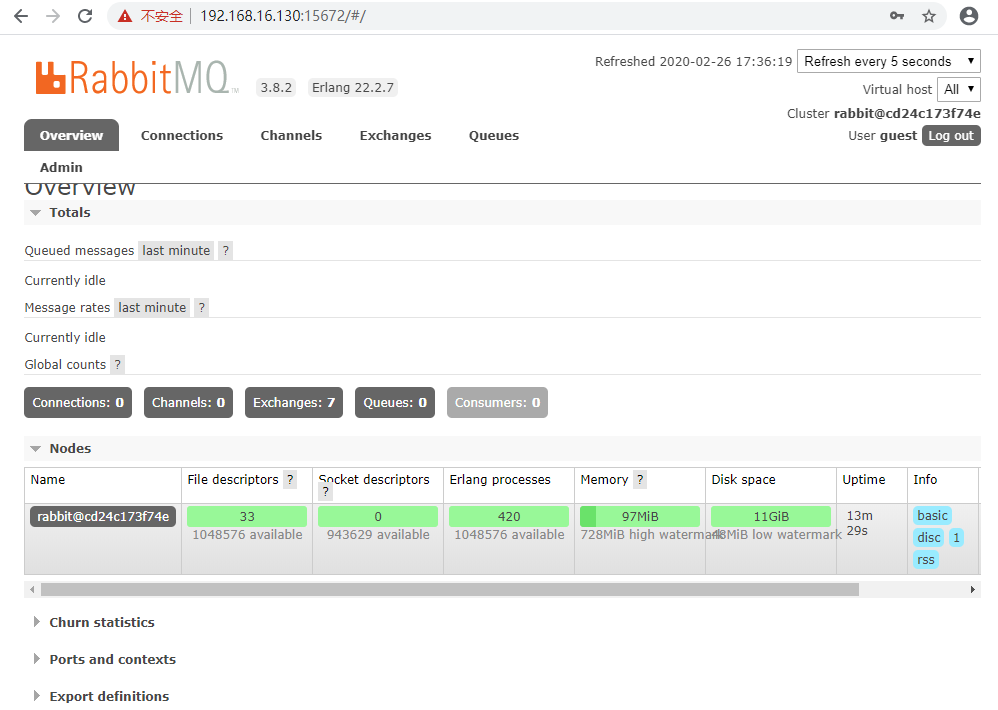Open the Channels tab
This screenshot has height=710, width=998.
coord(291,136)
